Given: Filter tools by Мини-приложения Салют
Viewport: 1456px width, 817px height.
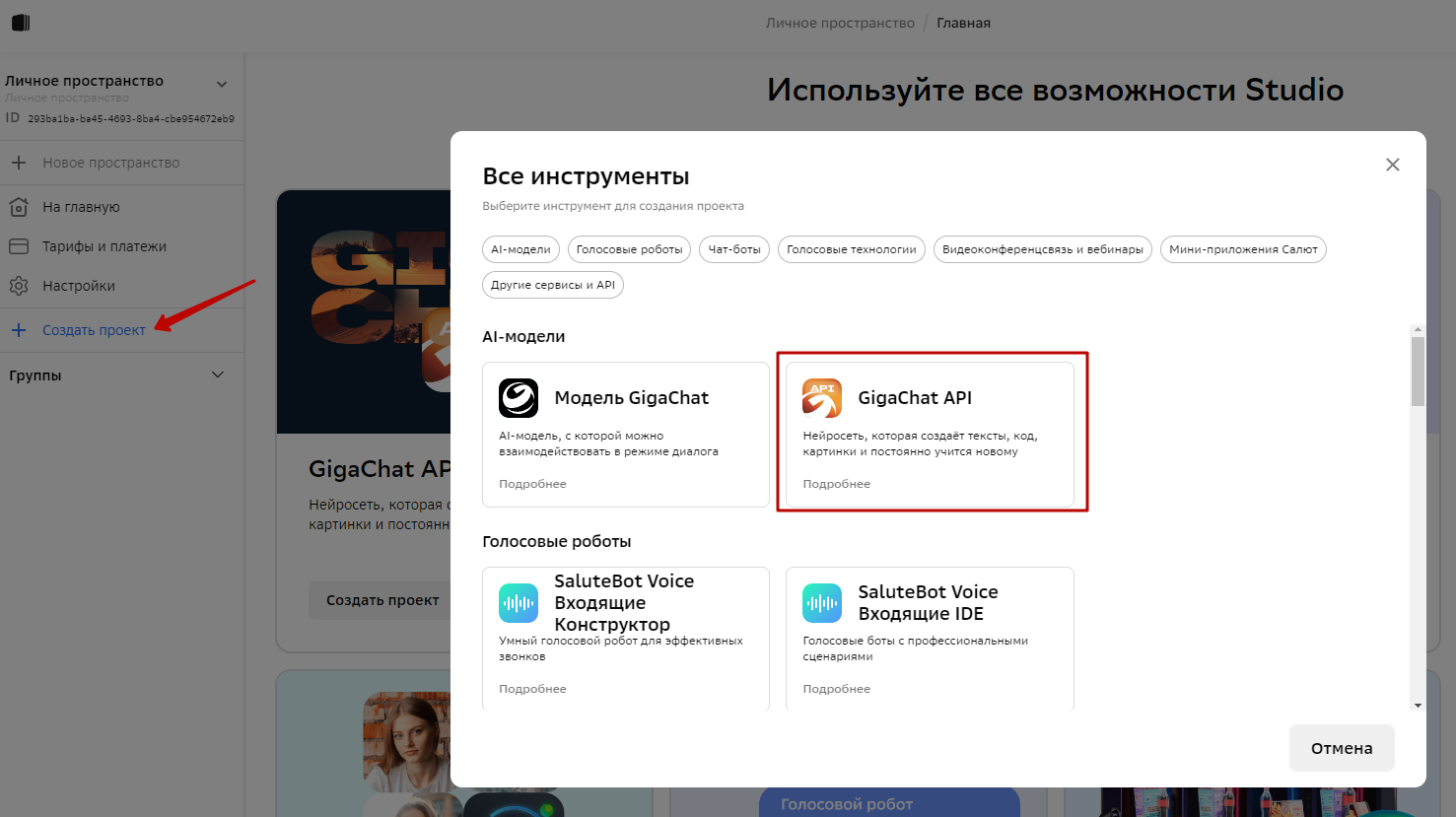Looking at the screenshot, I should click(1243, 249).
